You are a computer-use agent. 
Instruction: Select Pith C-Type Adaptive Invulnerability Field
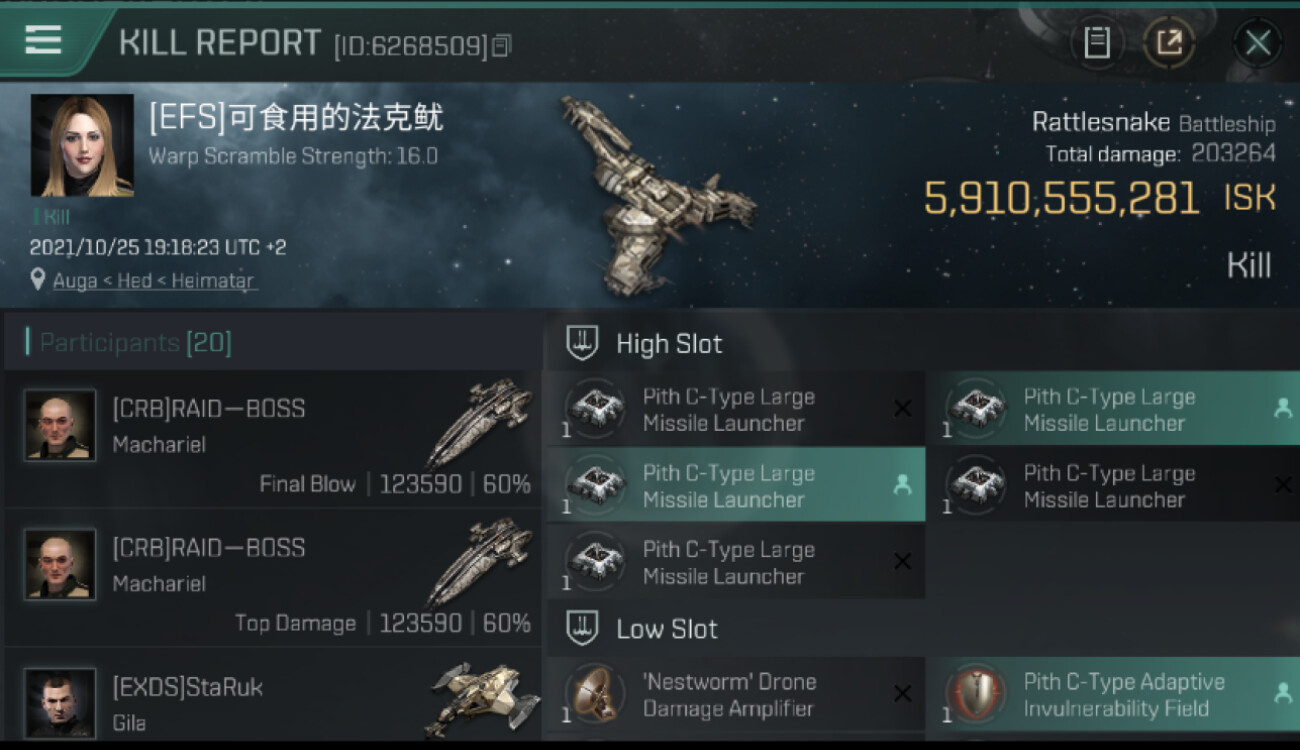[1113, 695]
